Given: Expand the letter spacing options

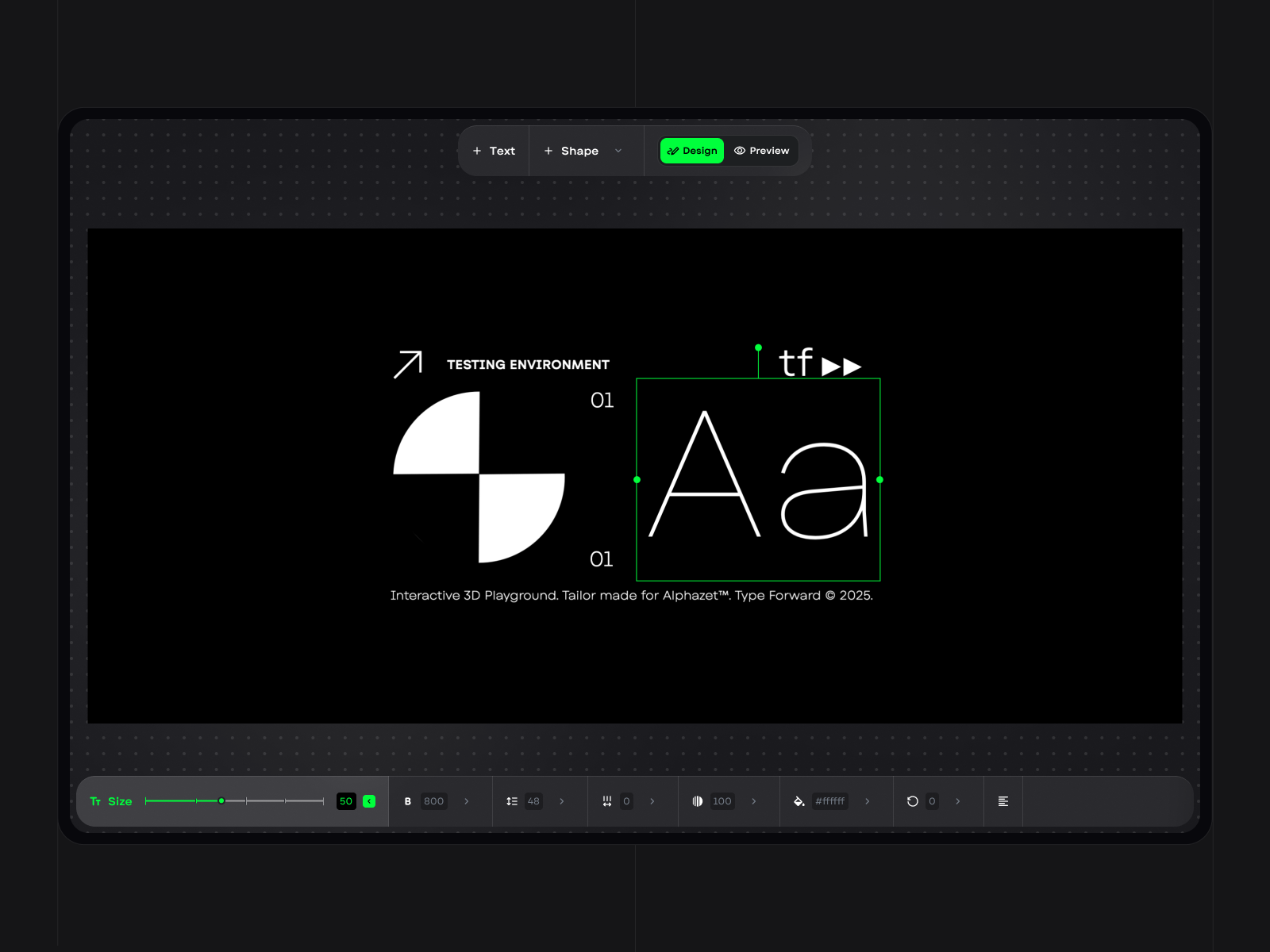Looking at the screenshot, I should click(x=652, y=801).
